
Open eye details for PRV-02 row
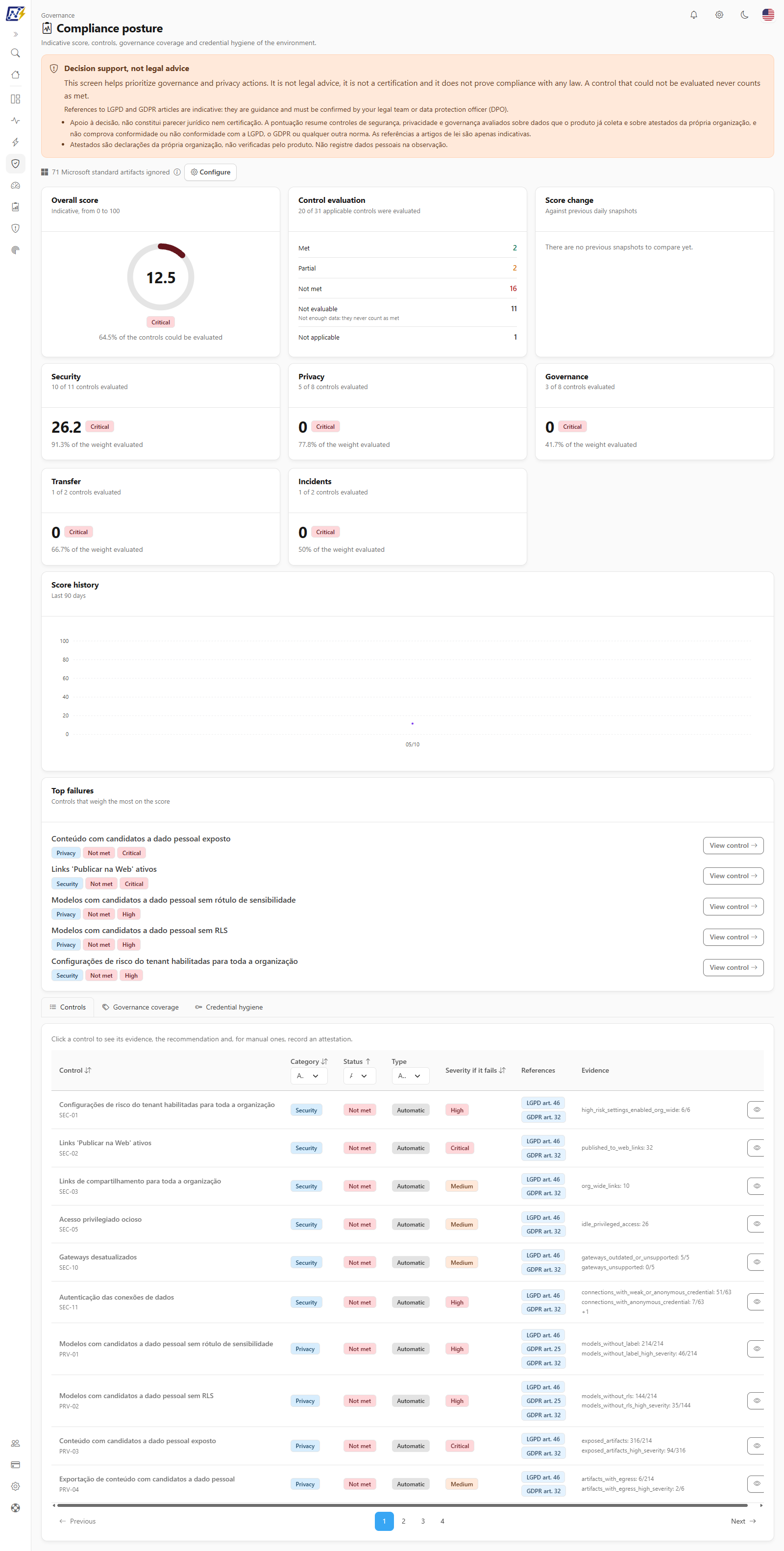(x=756, y=1401)
